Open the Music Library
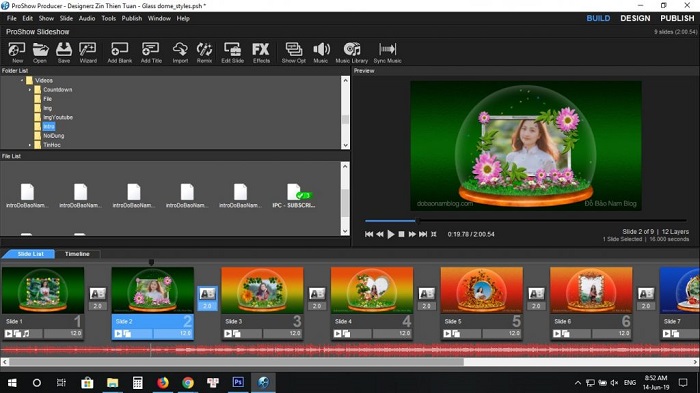Viewport: 700px width, 393px height. 352,53
